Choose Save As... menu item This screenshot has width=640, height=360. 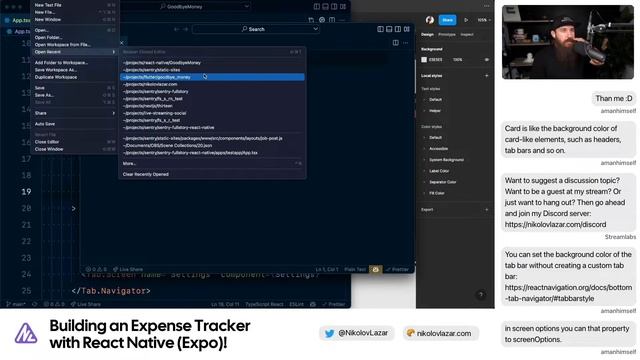pos(74,95)
